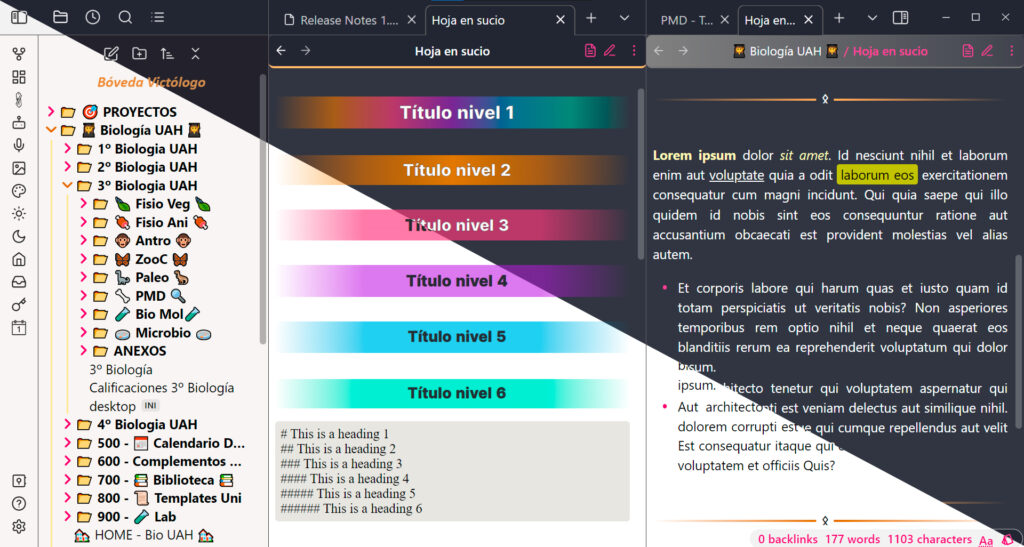1024x547 pixels.
Task: Click the file explorer vertical scrollbar
Action: [x=263, y=209]
